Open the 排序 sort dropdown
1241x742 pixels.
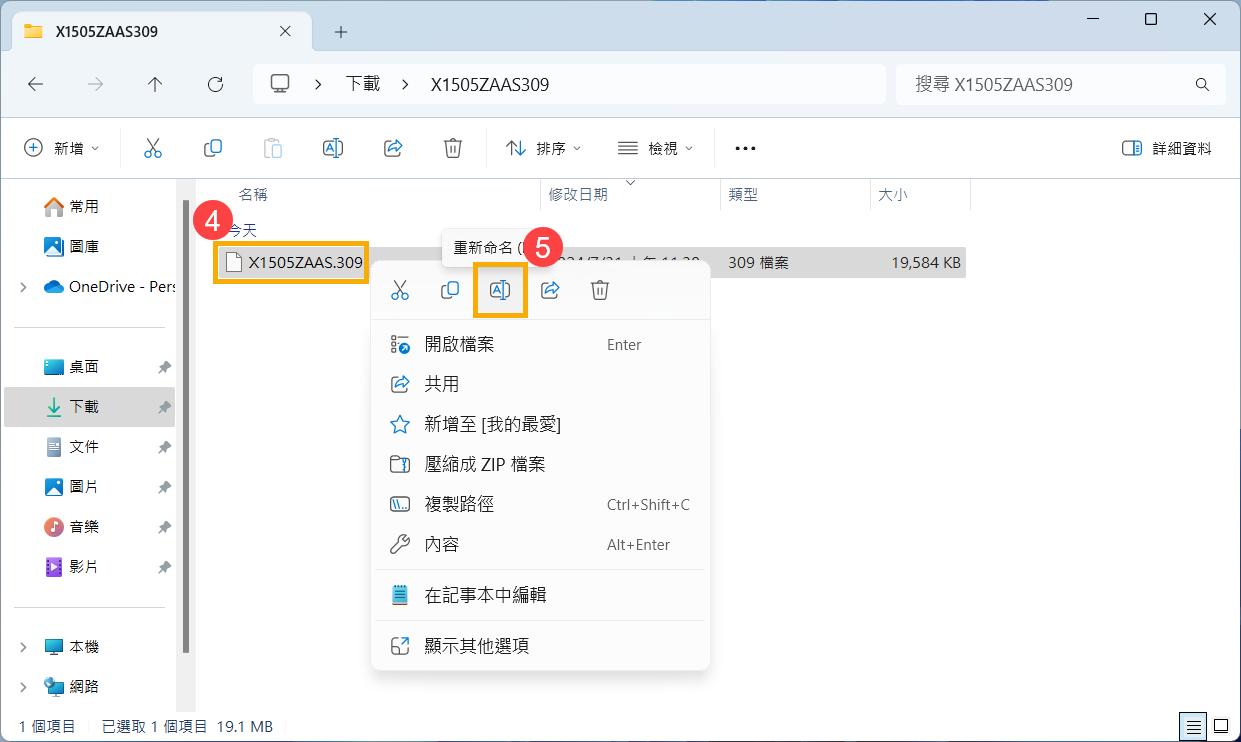pyautogui.click(x=544, y=148)
